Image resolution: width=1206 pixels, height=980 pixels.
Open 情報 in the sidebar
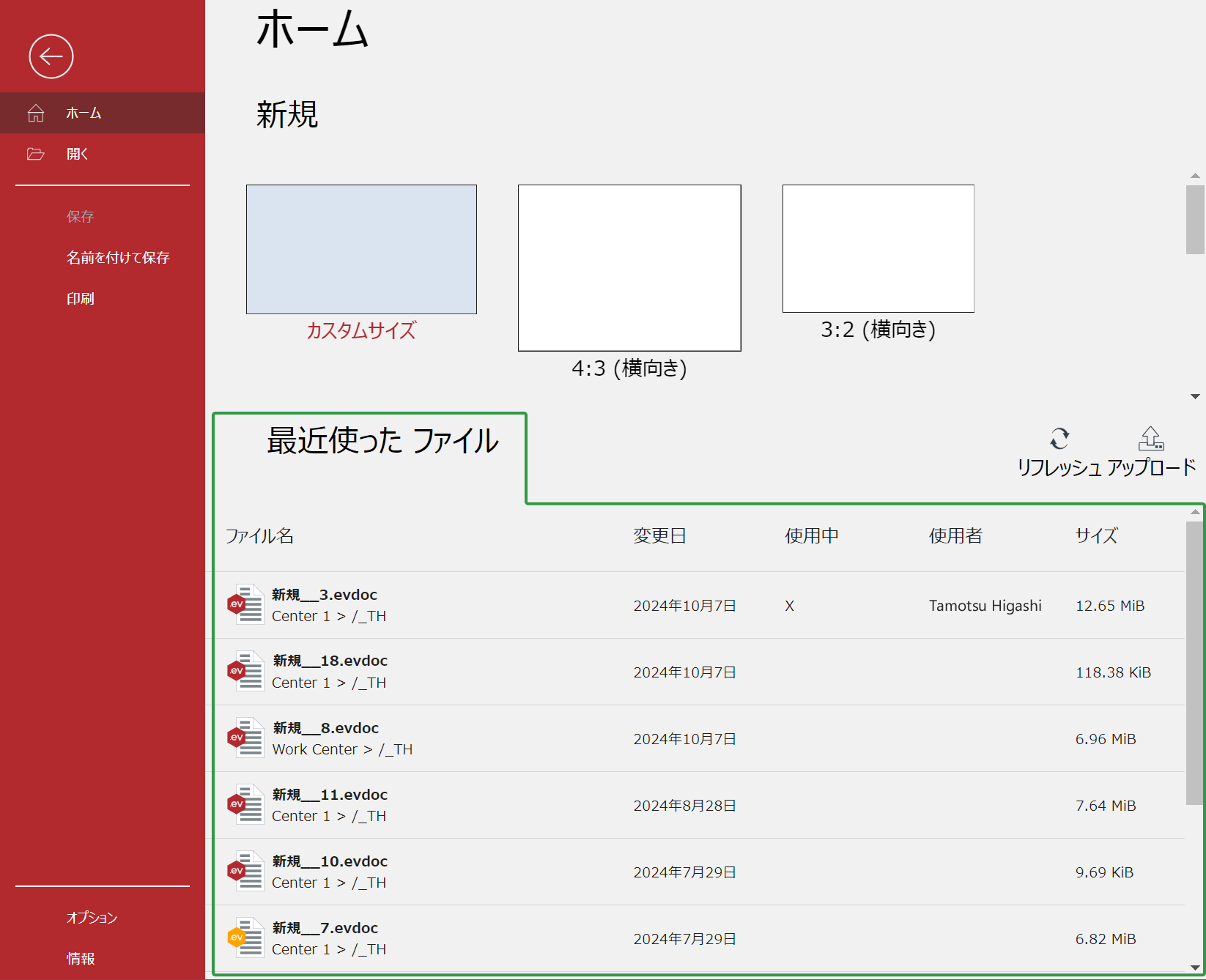81,959
